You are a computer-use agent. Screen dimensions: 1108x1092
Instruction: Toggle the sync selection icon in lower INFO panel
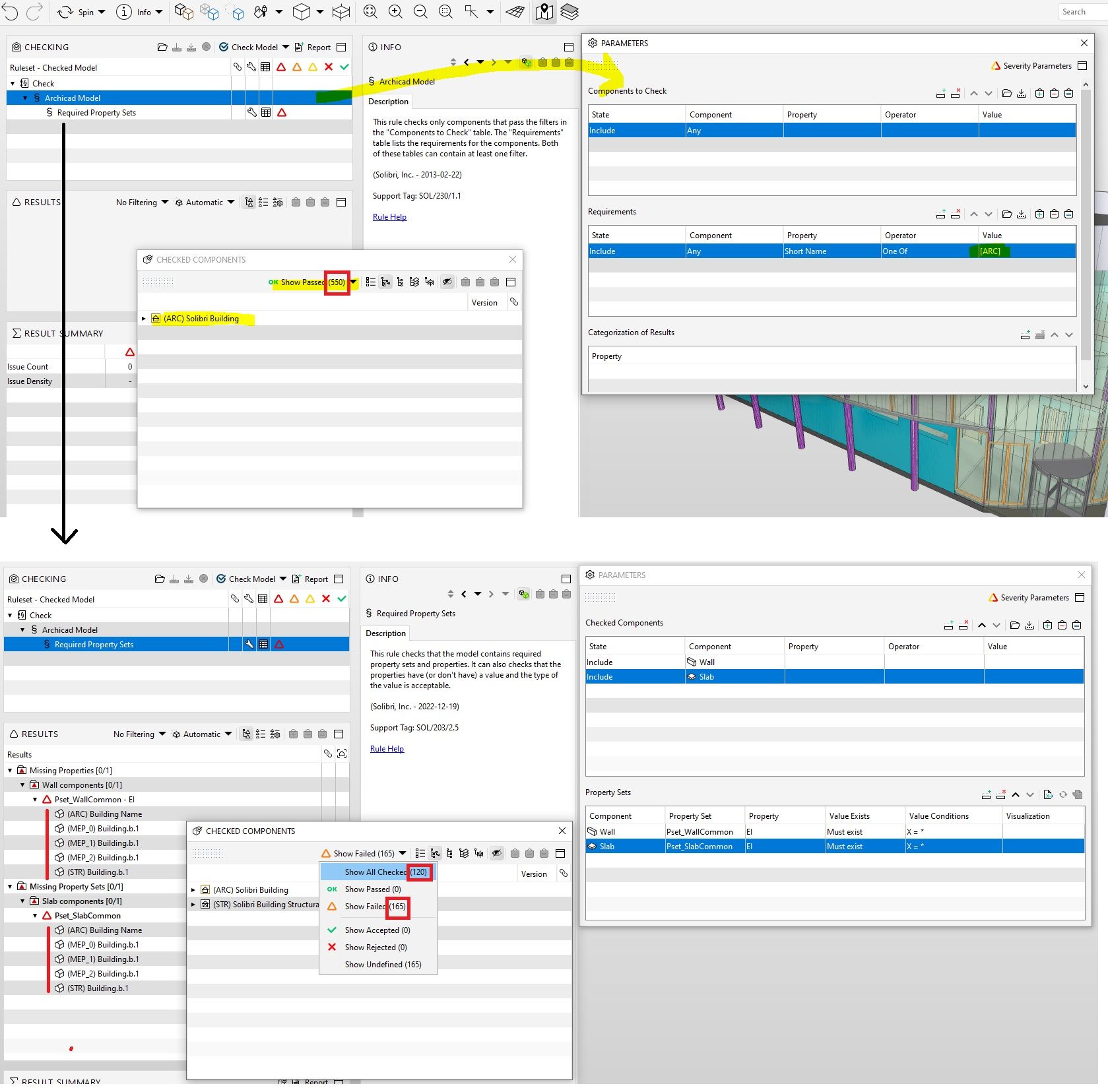click(x=523, y=594)
